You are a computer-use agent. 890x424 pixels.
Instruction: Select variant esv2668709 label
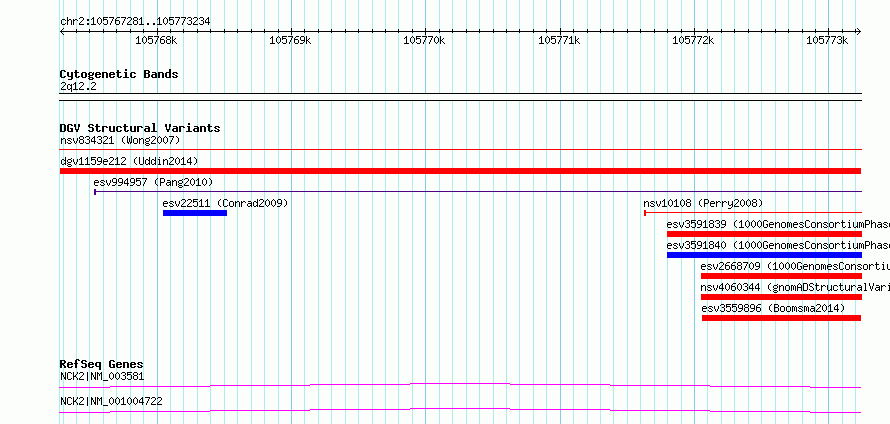(795, 266)
